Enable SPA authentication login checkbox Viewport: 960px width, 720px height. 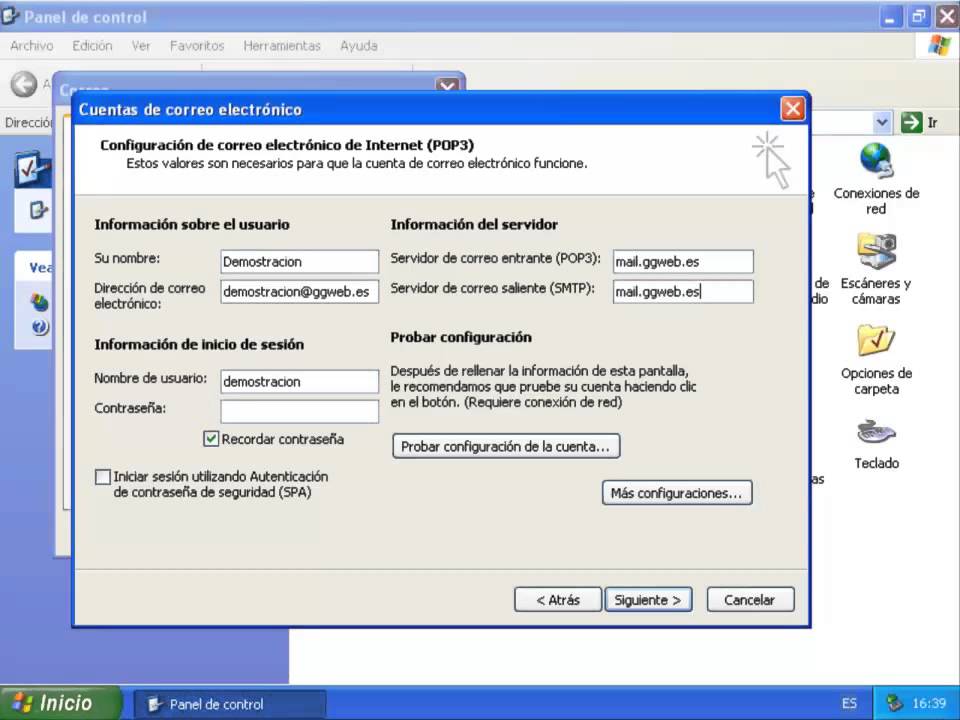pyautogui.click(x=103, y=477)
